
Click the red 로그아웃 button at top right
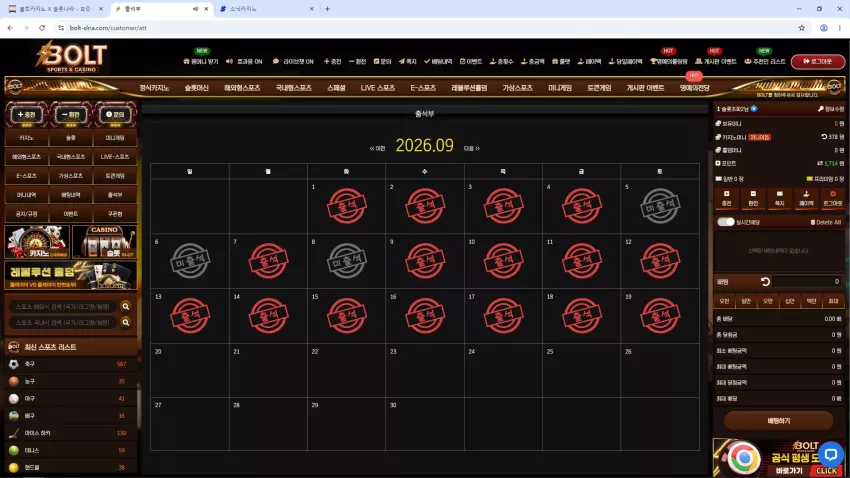817,62
